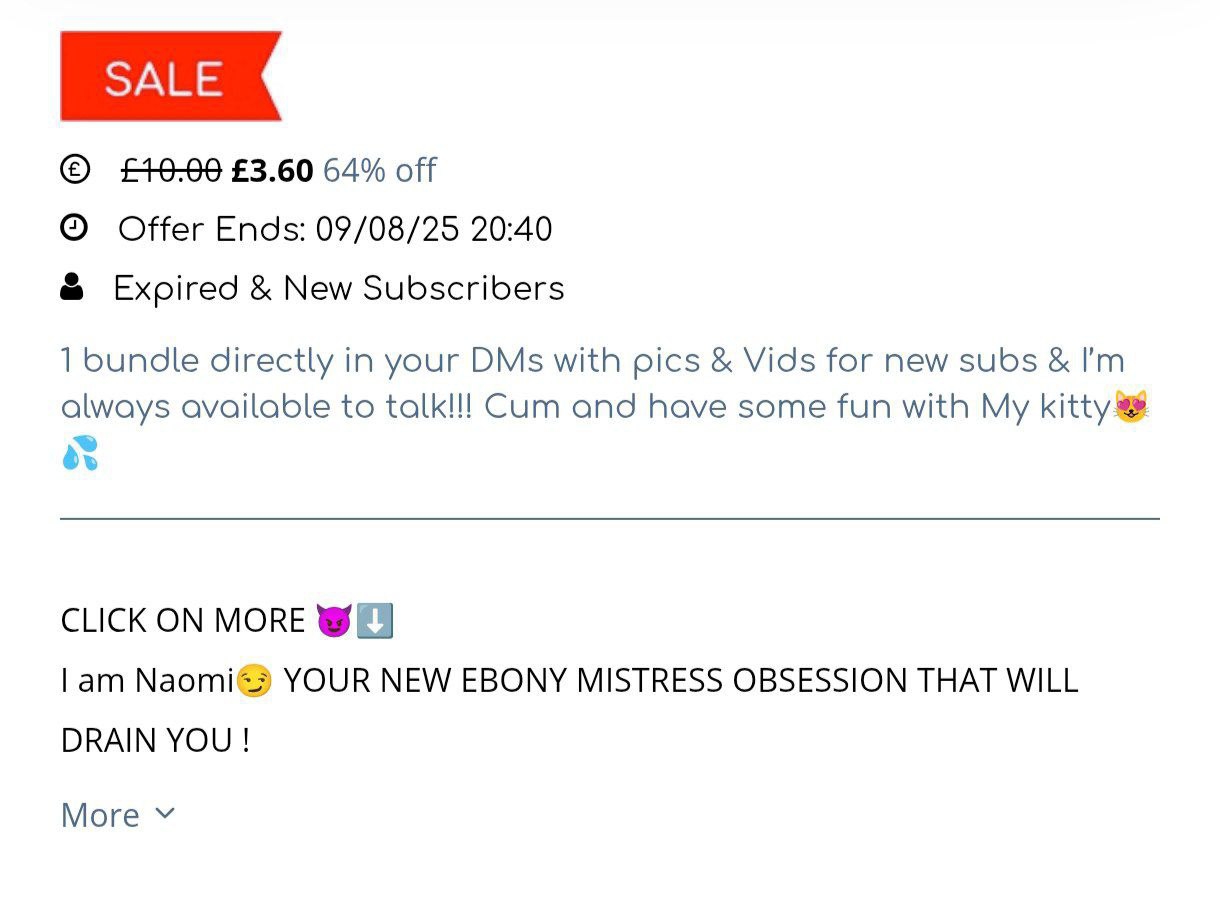Click the crossed-out £10.00 original price
The width and height of the screenshot is (1220, 898).
pyautogui.click(x=171, y=171)
